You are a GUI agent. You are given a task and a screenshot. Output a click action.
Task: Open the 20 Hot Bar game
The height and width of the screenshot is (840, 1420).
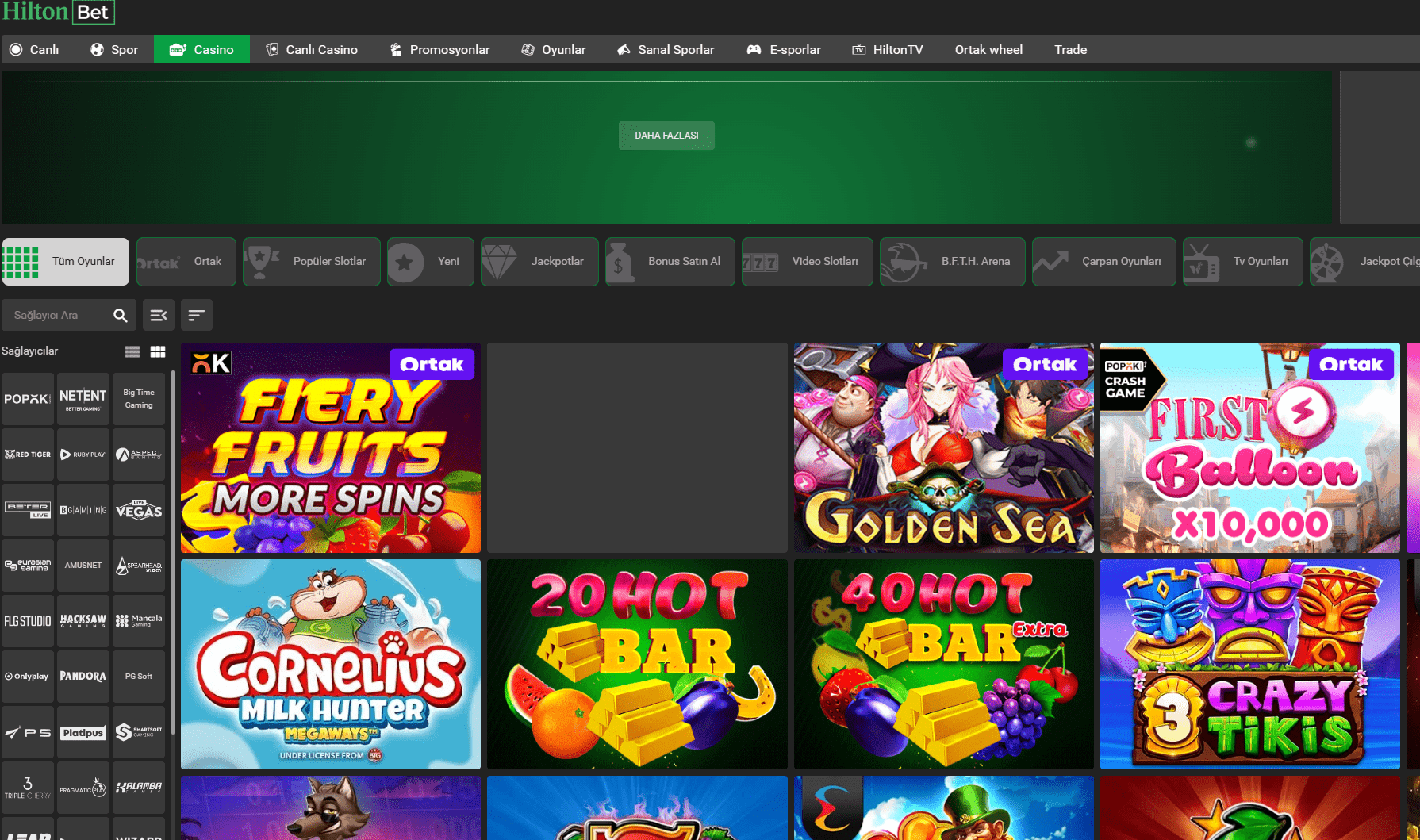(637, 665)
